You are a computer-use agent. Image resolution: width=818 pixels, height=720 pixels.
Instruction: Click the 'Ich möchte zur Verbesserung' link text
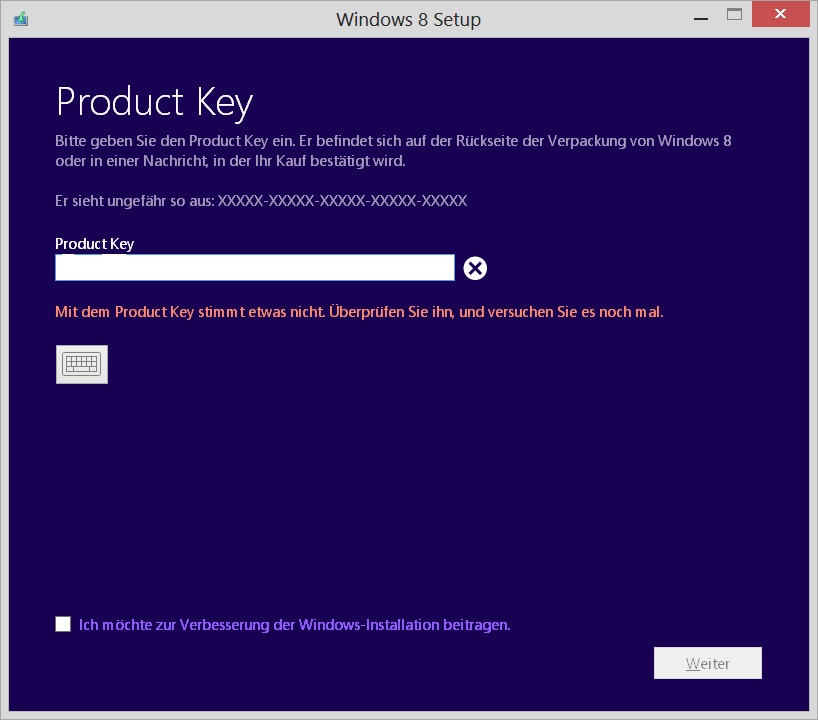click(x=294, y=625)
